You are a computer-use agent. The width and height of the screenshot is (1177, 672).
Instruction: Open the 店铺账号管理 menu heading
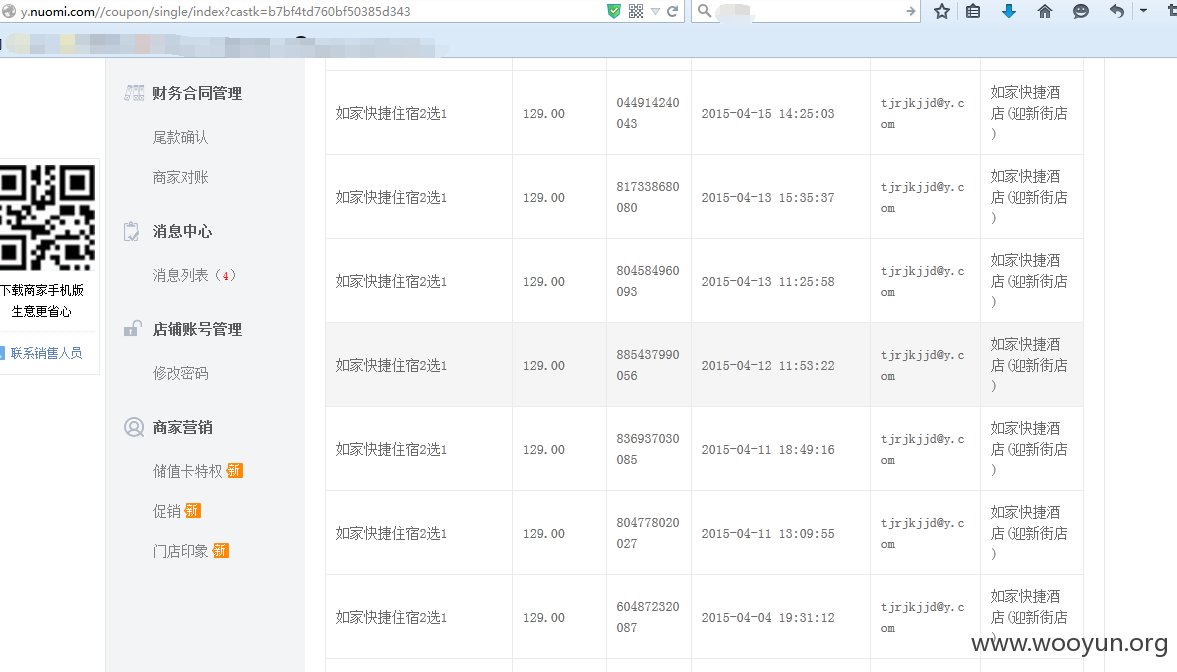click(197, 330)
